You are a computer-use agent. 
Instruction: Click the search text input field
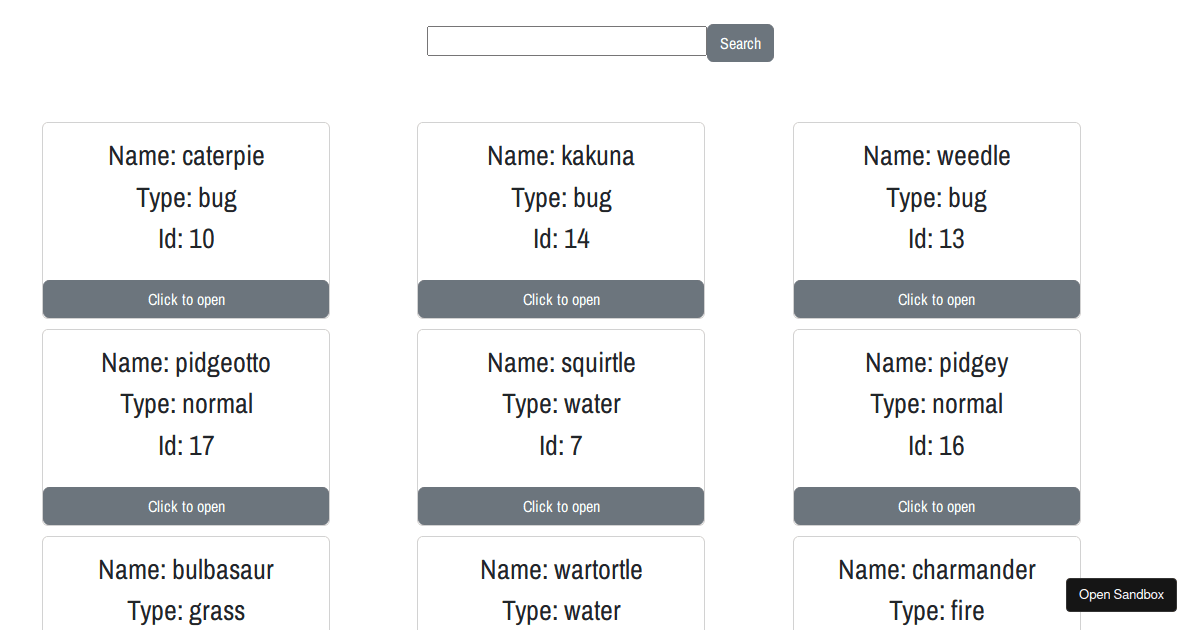click(567, 41)
